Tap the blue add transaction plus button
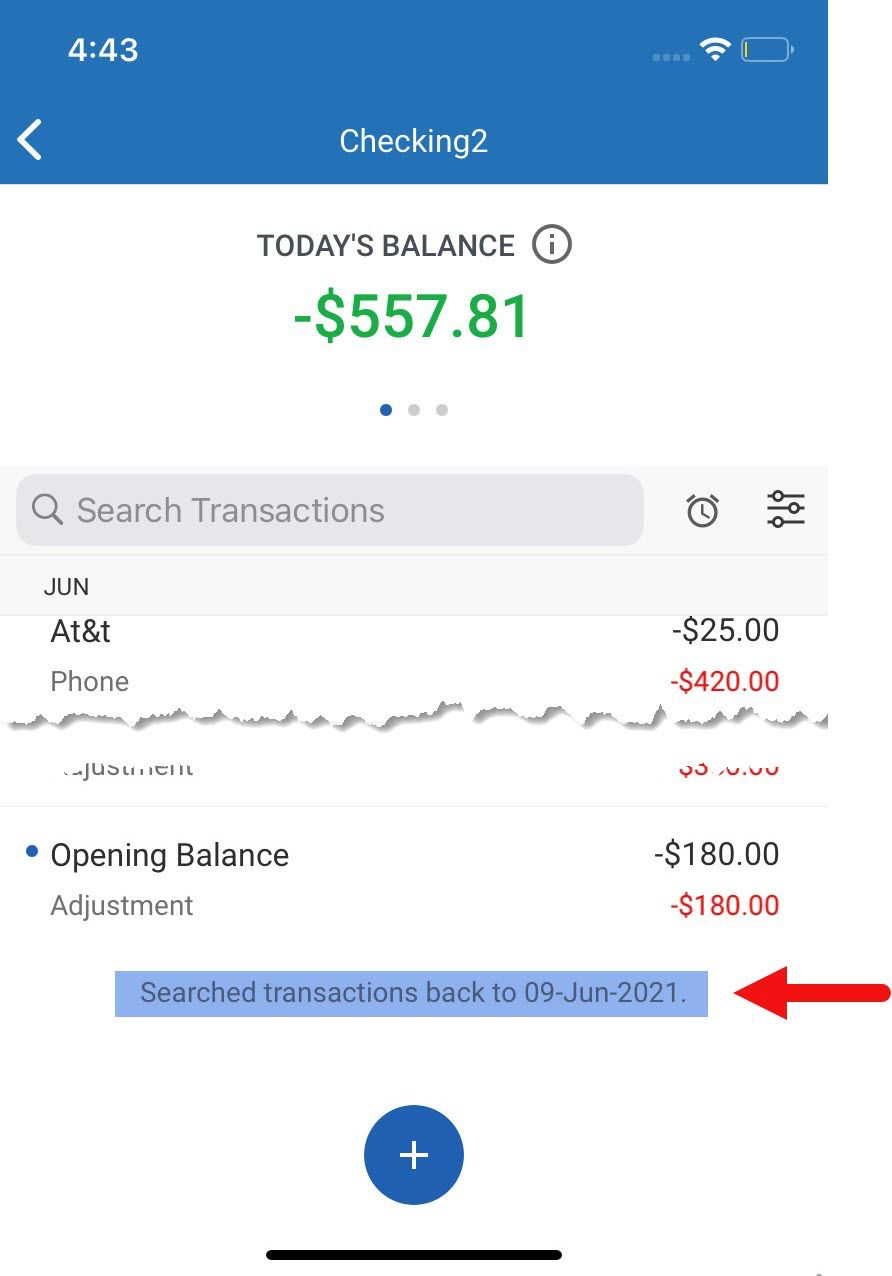892x1276 pixels. point(413,1155)
